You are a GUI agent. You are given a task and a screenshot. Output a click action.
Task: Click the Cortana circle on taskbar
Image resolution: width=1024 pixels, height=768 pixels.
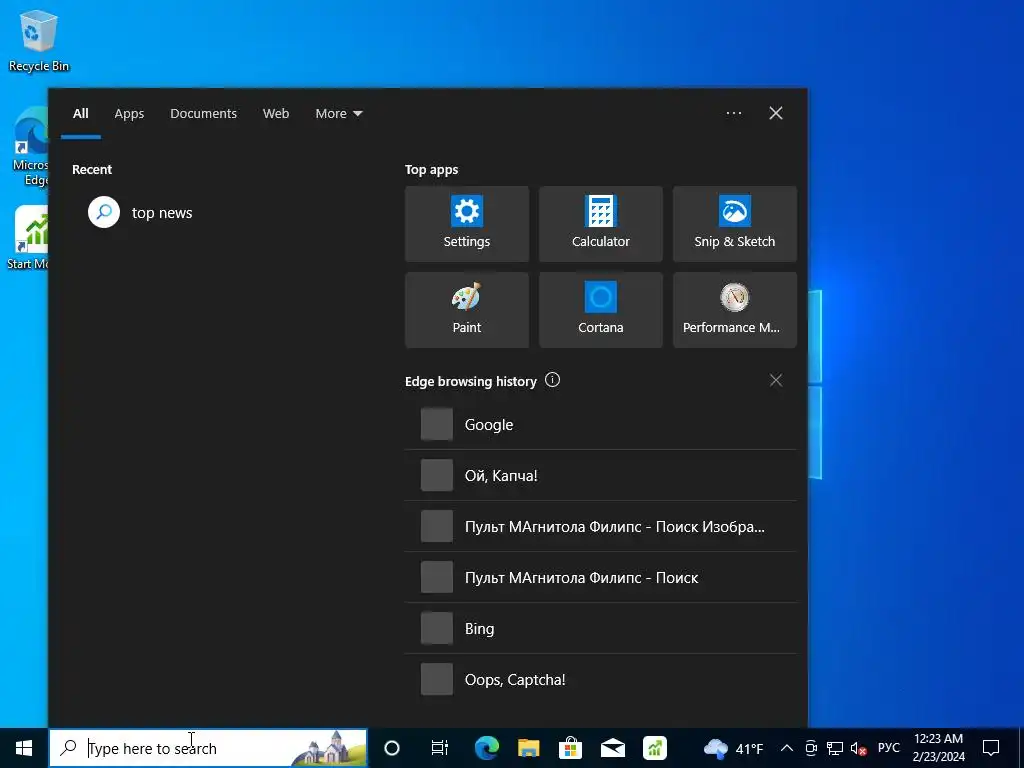[392, 748]
